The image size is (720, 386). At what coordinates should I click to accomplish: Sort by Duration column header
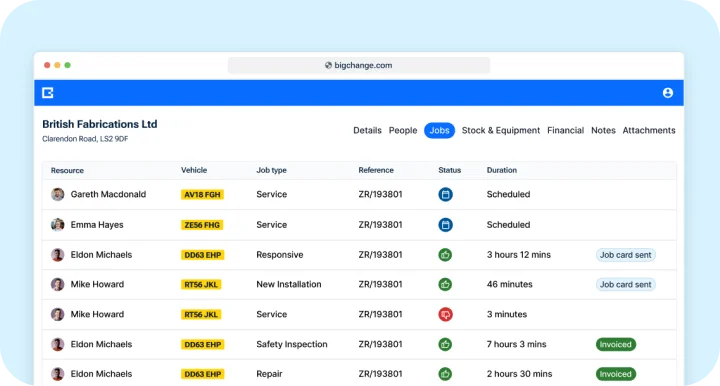pos(502,170)
